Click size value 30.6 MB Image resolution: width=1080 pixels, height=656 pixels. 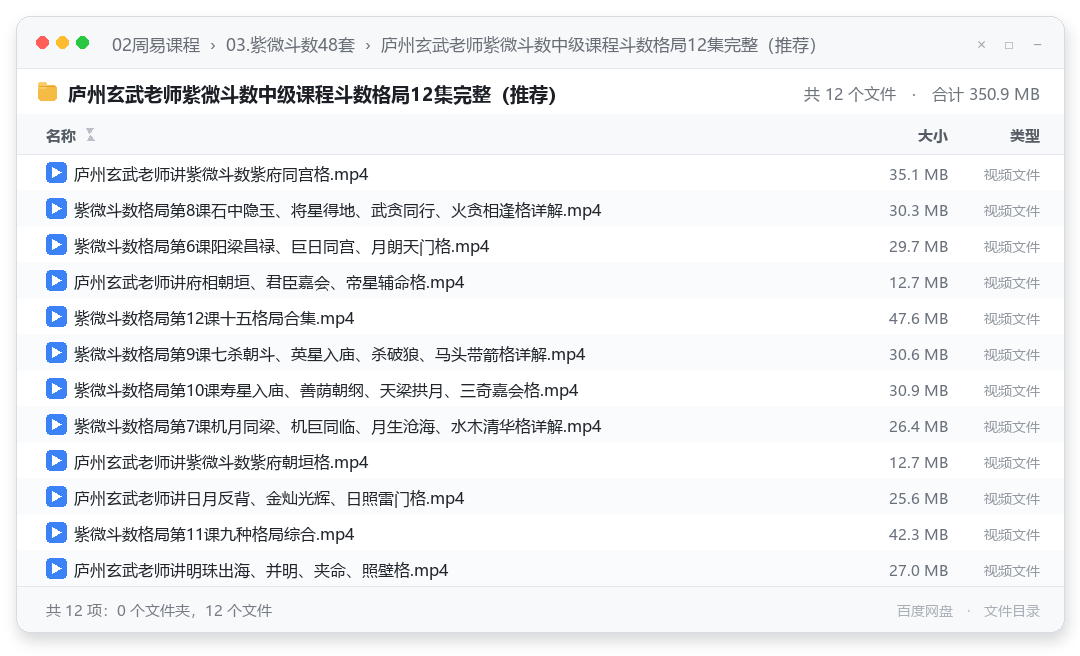pos(918,354)
